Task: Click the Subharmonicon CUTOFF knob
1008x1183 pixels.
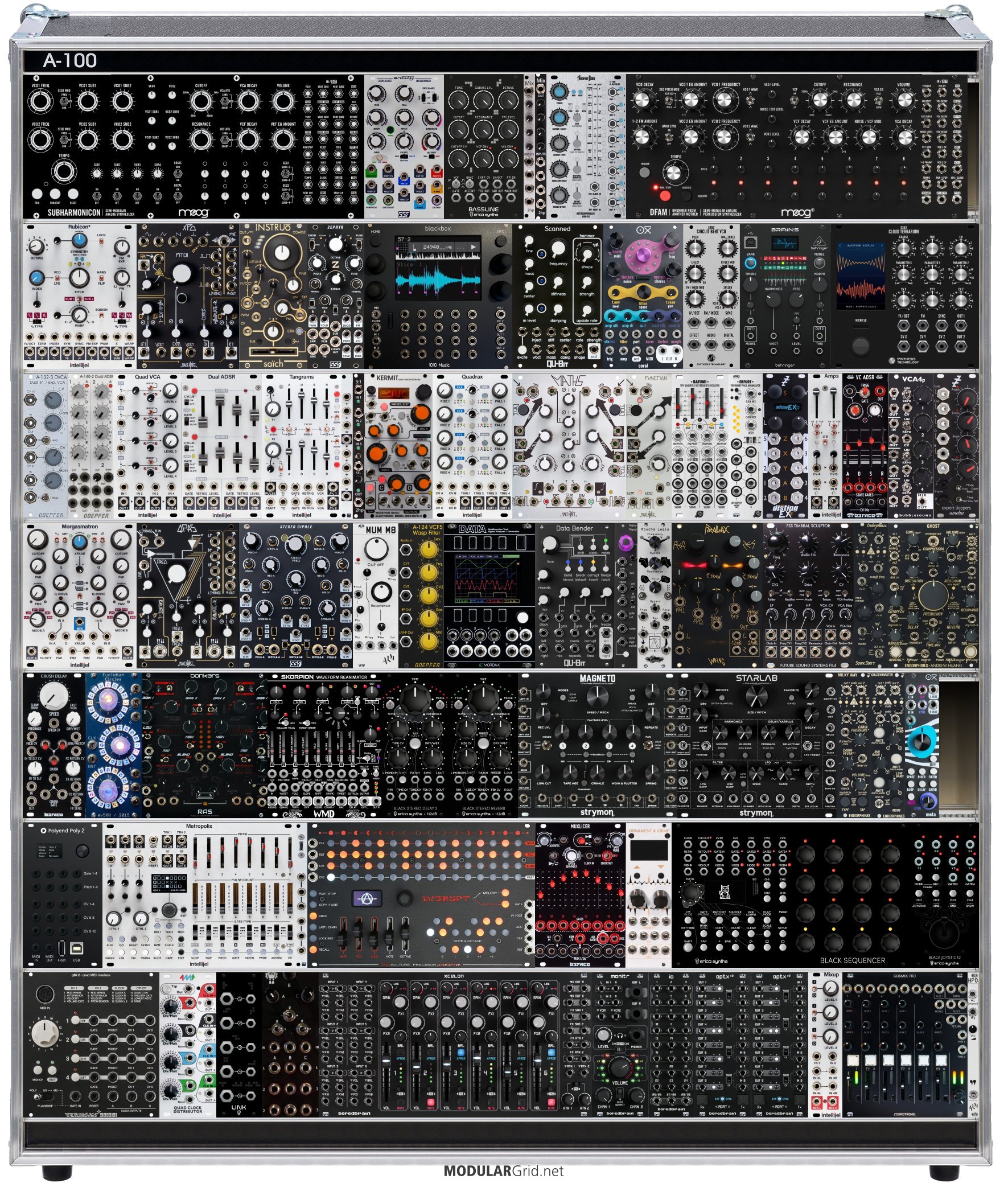Action: click(200, 101)
